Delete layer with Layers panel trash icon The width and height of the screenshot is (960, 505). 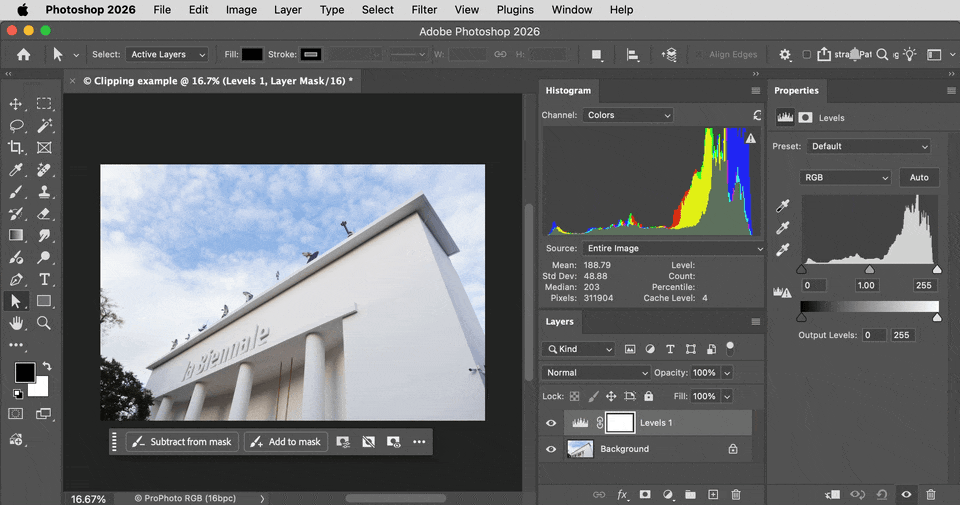point(736,495)
